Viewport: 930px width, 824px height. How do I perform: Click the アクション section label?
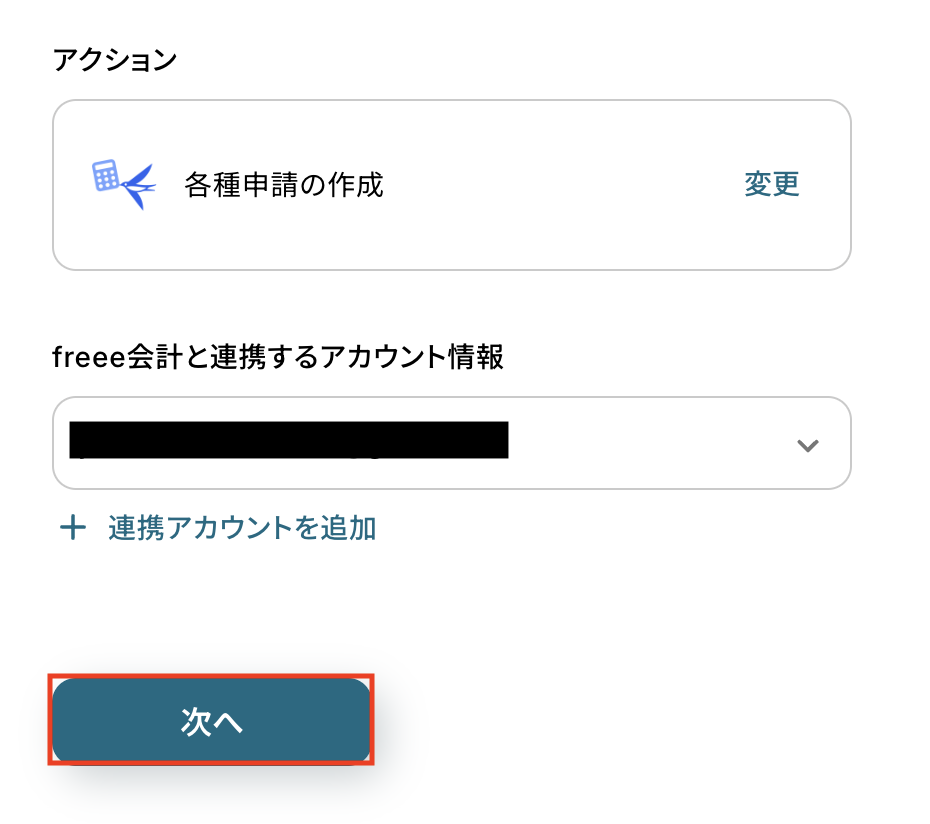114,60
